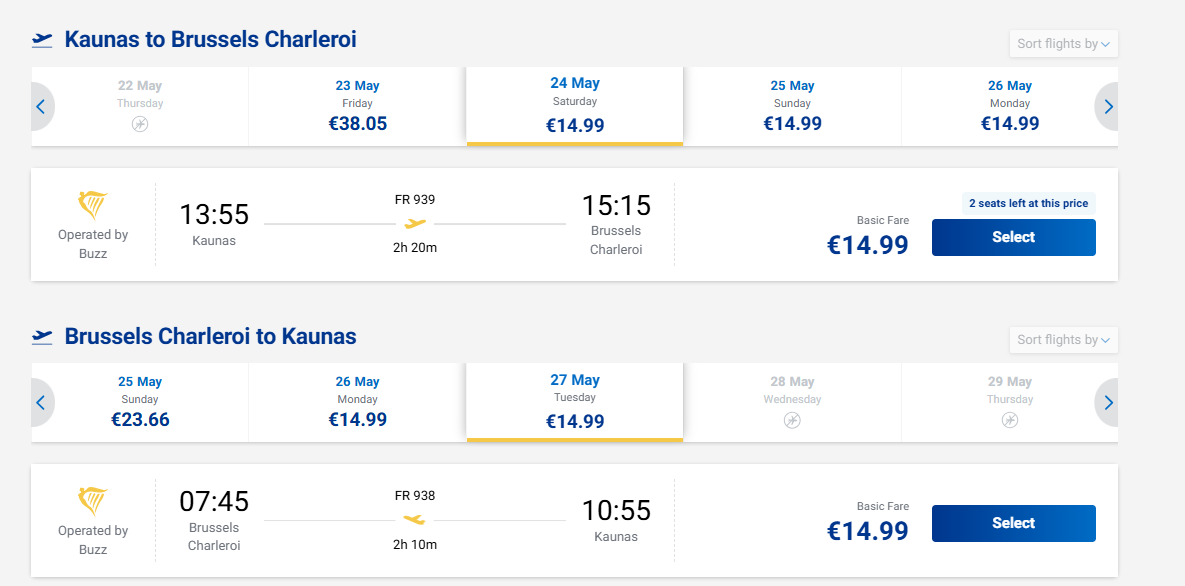Viewport: 1185px width, 586px height.
Task: Click departing plane icon beside Kaunas to Brussels heading
Action: coord(42,40)
